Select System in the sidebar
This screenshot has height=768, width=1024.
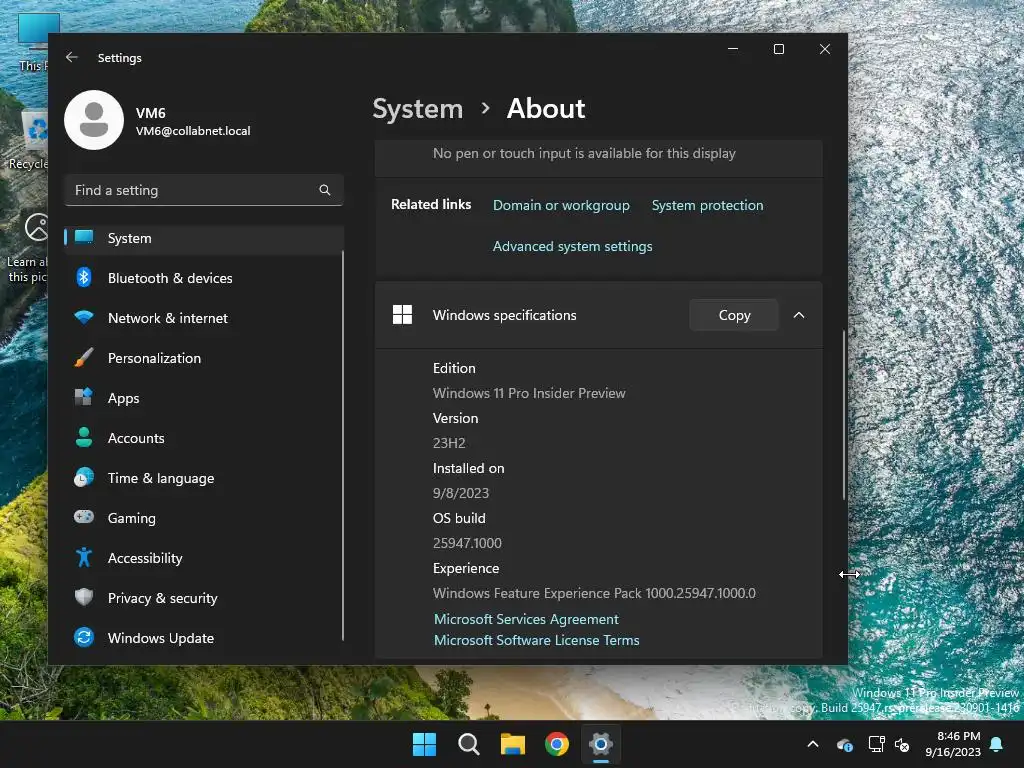point(204,238)
